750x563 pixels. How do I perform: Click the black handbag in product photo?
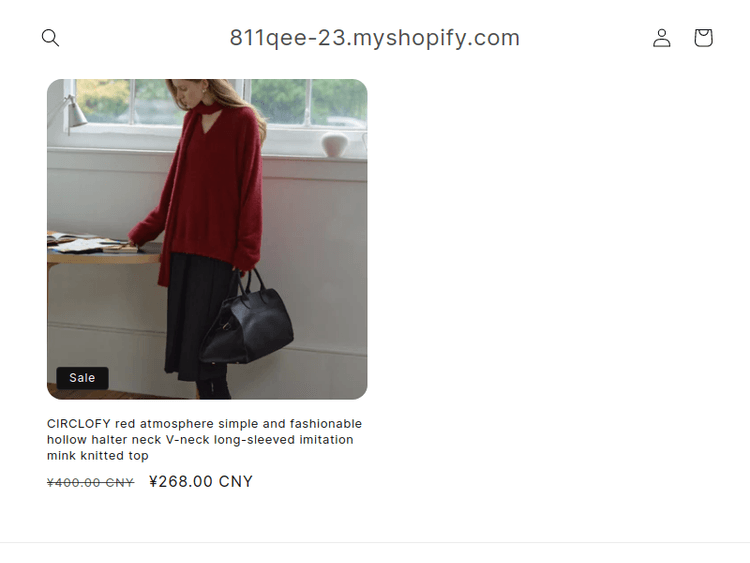pyautogui.click(x=247, y=321)
